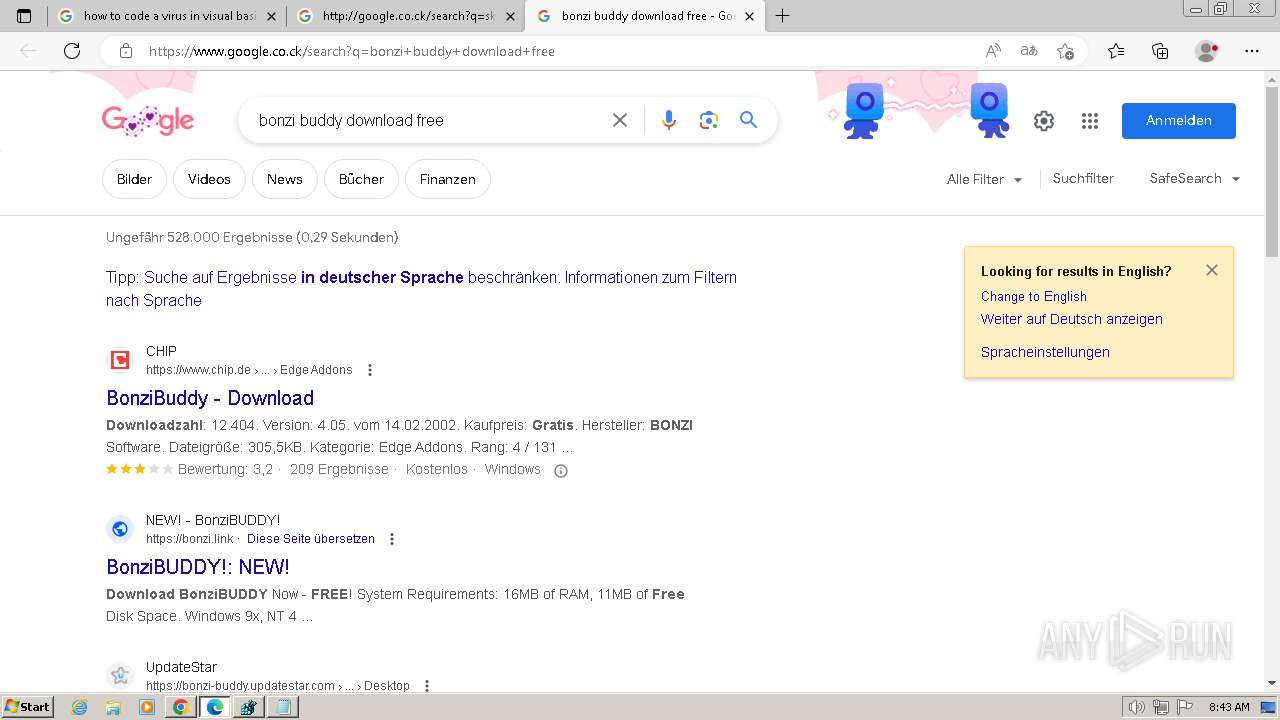Click the translate page icon

[x=1029, y=51]
